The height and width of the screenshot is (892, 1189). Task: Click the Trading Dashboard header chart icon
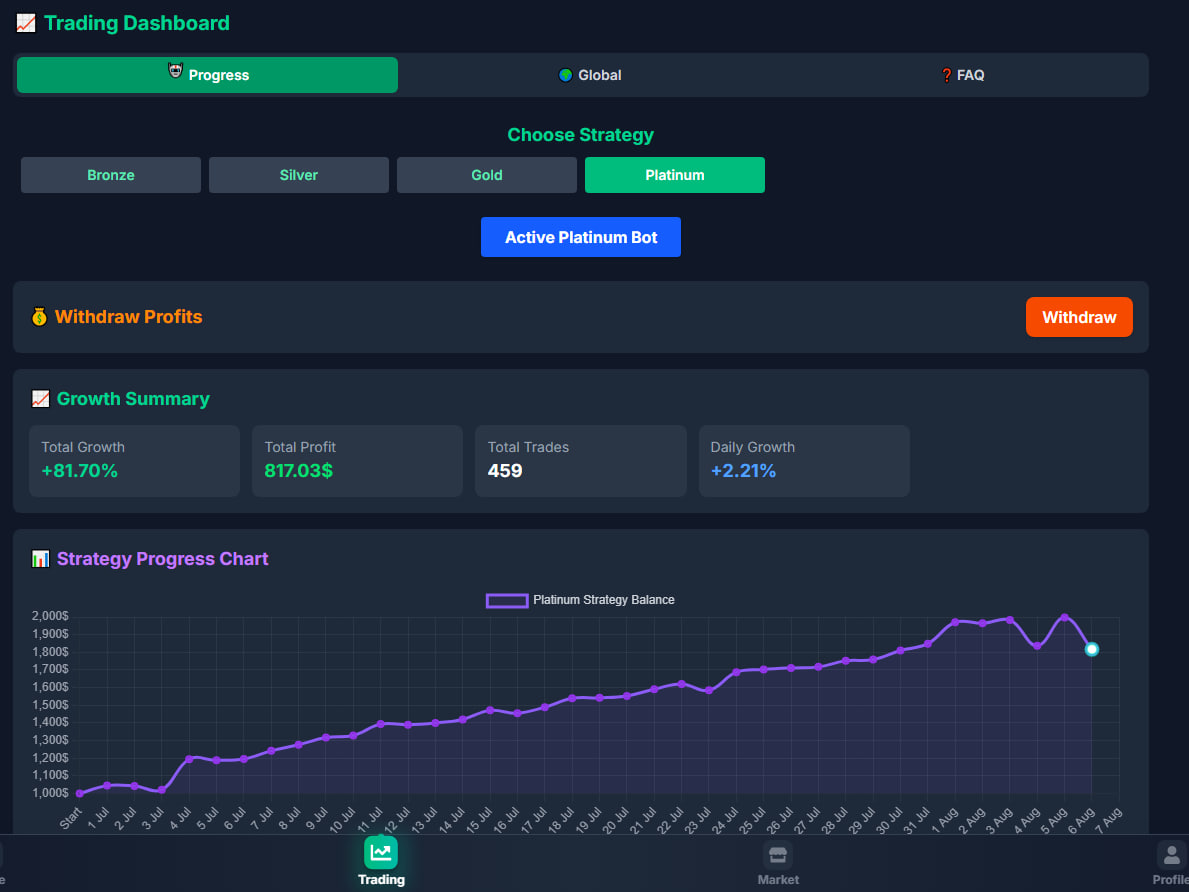[x=26, y=23]
